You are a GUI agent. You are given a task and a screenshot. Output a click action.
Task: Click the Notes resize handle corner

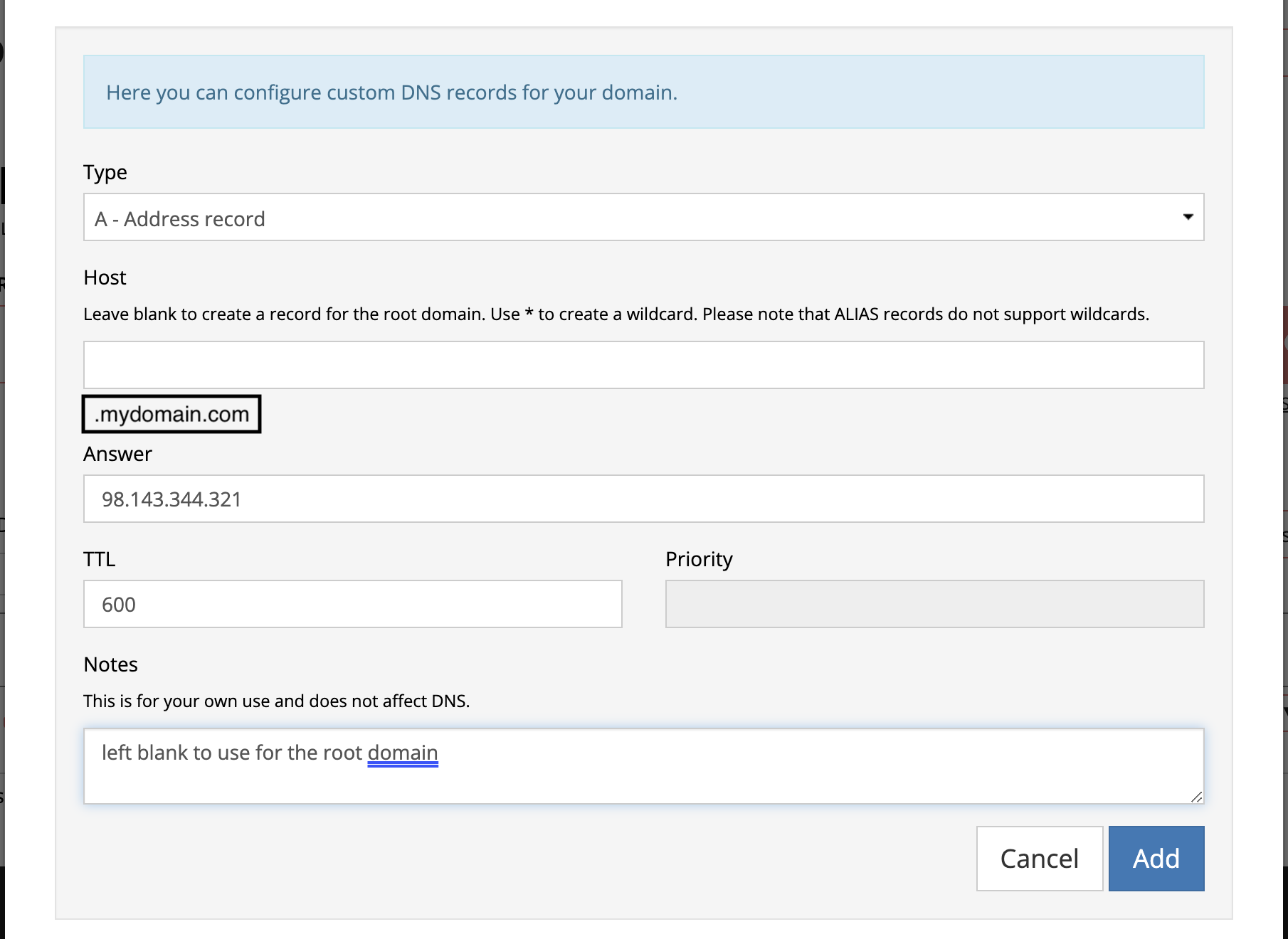pyautogui.click(x=1198, y=798)
